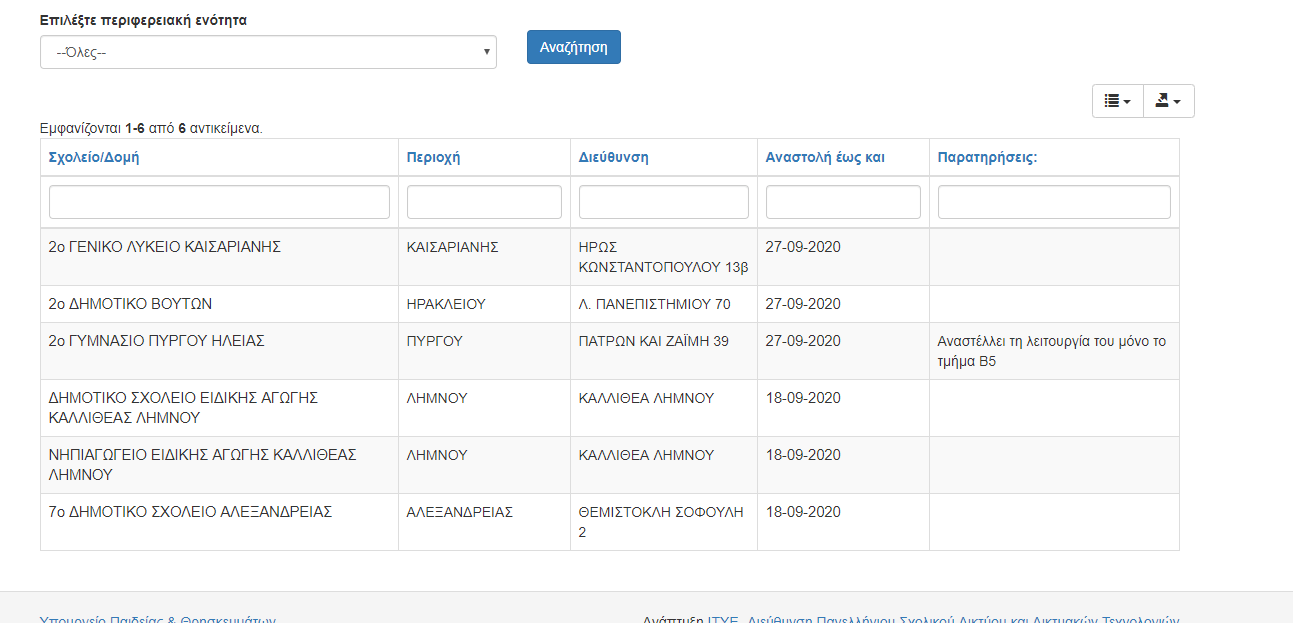Open the Υπουργείο Παιδείας footer link
This screenshot has width=1293, height=623.
[157, 619]
